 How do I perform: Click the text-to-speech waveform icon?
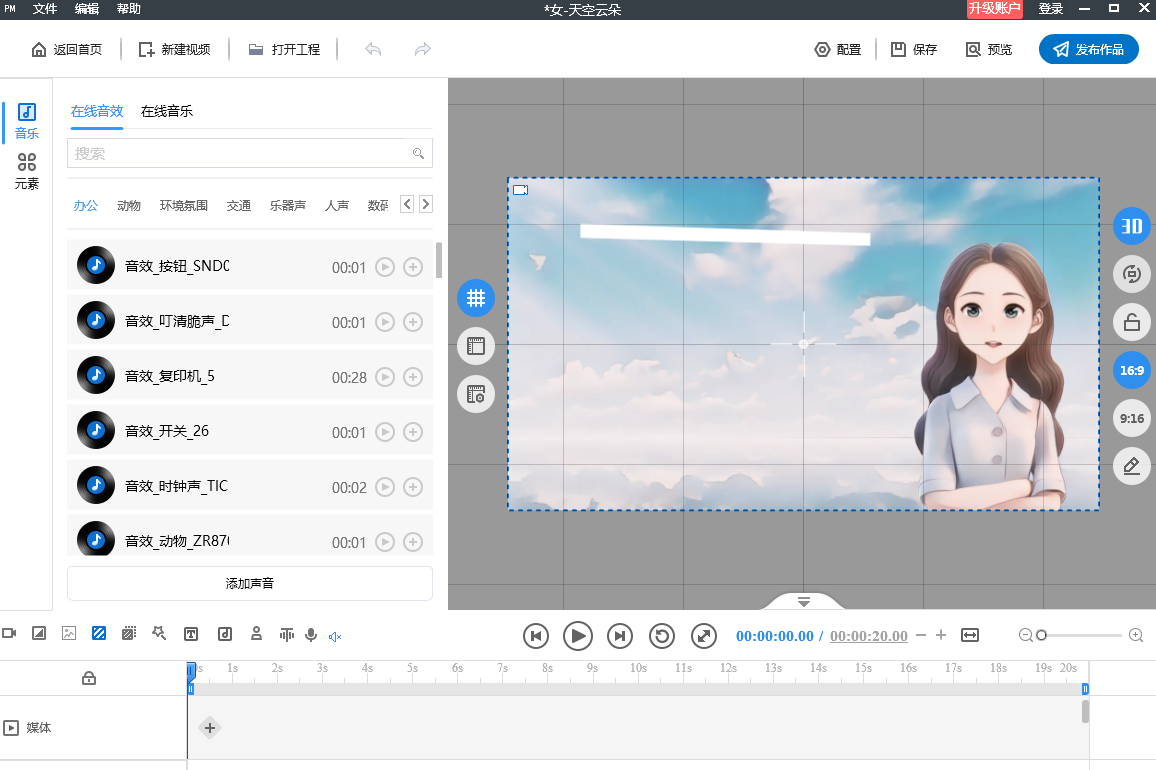click(x=287, y=634)
